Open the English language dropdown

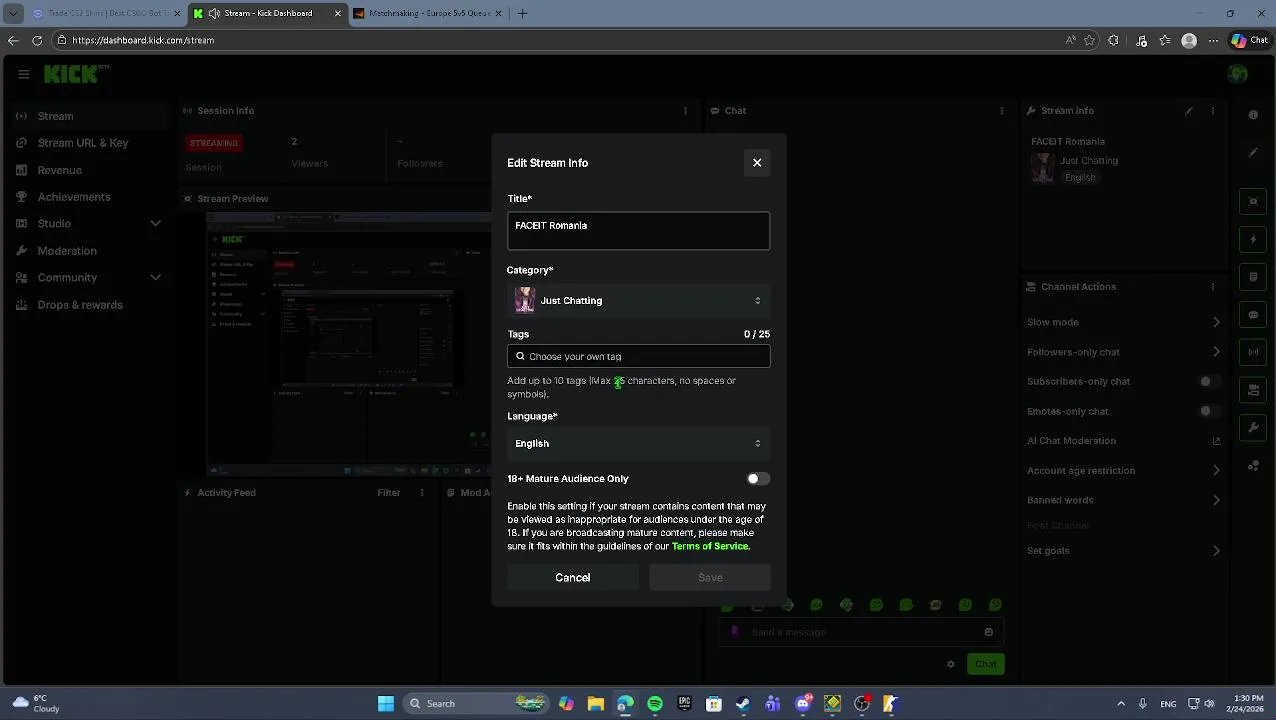(x=638, y=443)
